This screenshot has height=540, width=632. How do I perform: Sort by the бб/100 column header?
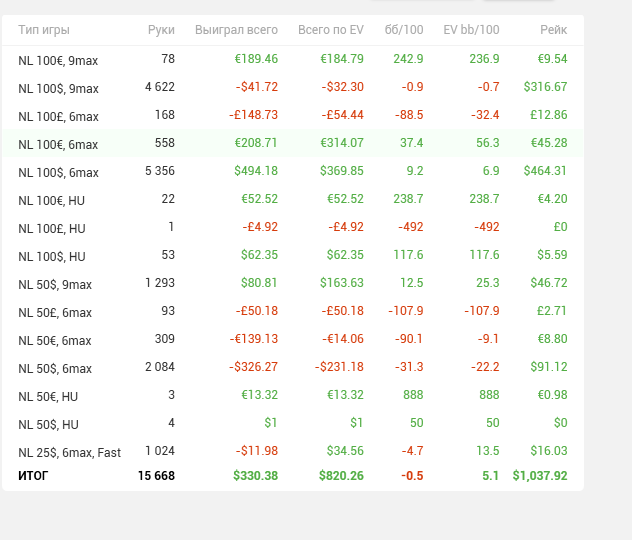pos(404,31)
